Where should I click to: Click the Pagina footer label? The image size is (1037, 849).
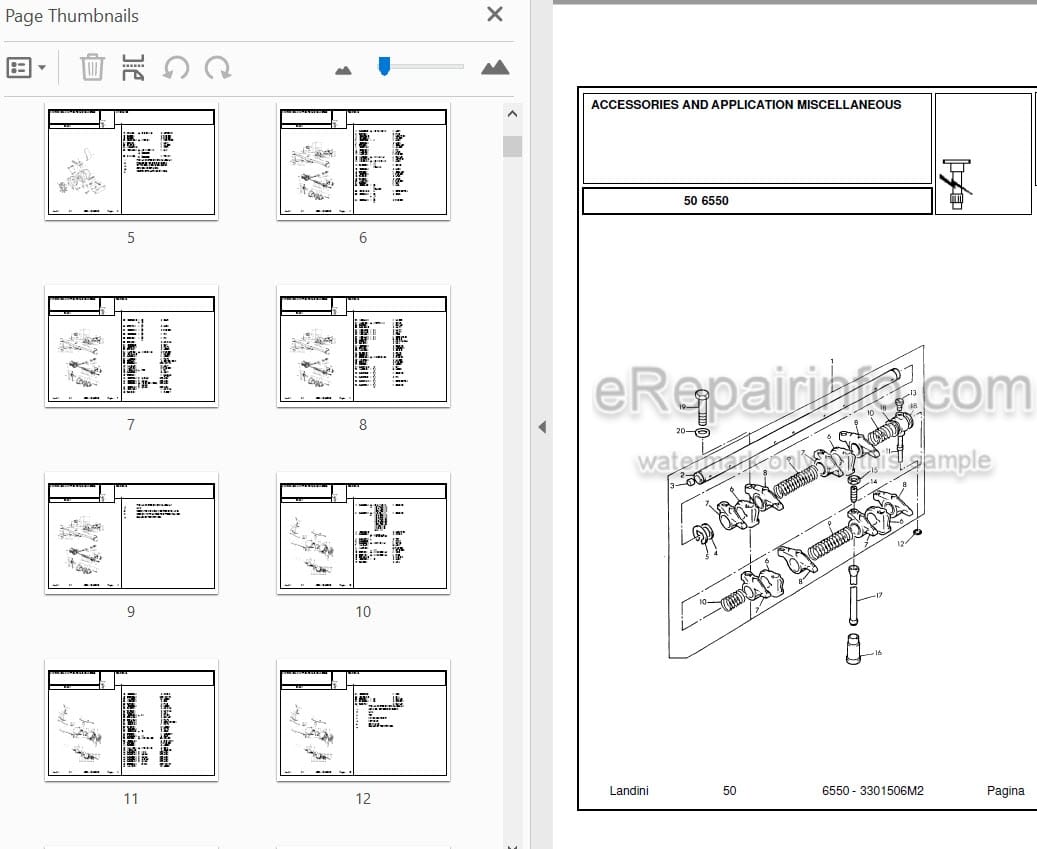point(1005,790)
